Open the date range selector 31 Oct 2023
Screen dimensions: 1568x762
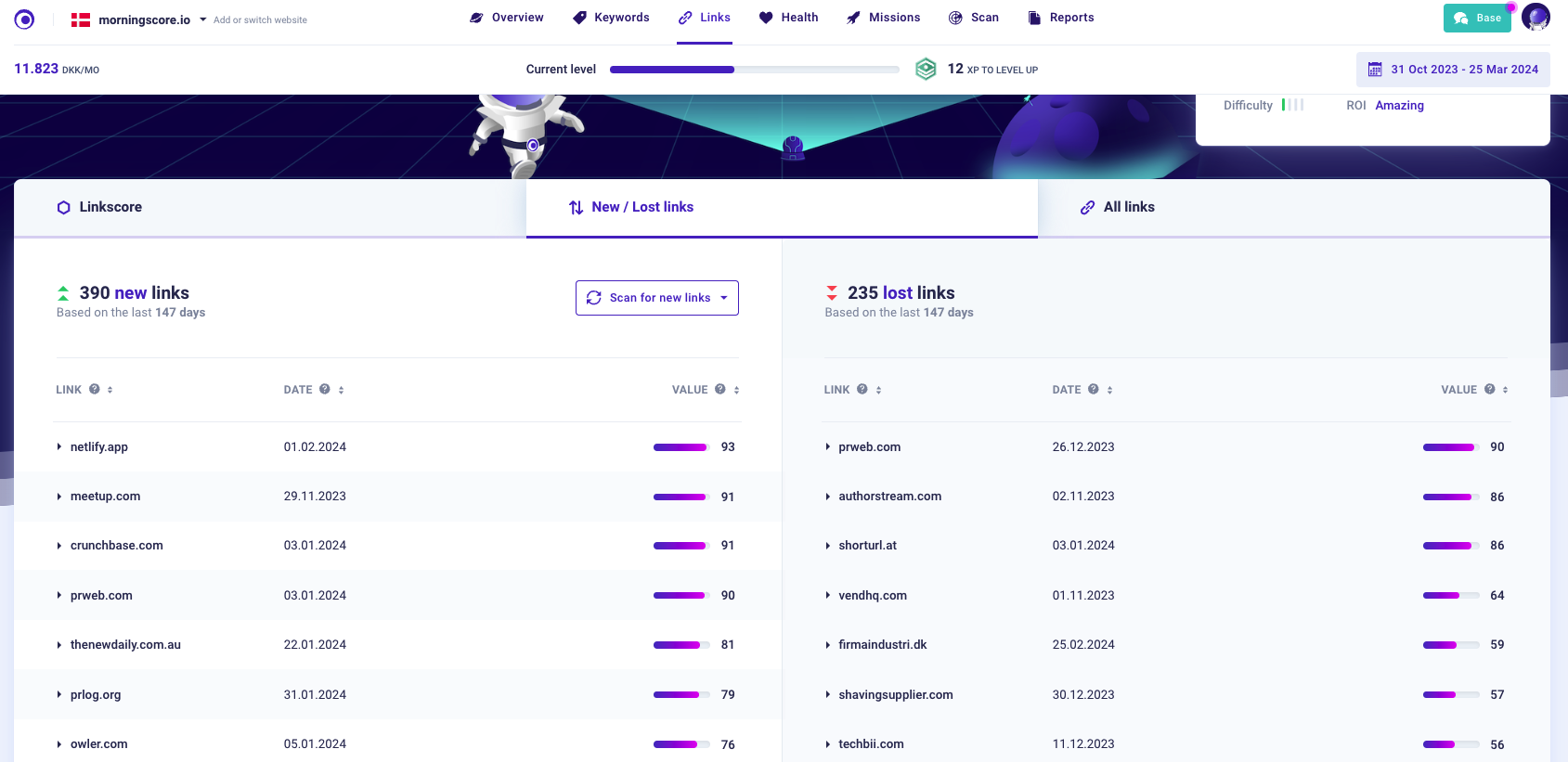point(1463,70)
